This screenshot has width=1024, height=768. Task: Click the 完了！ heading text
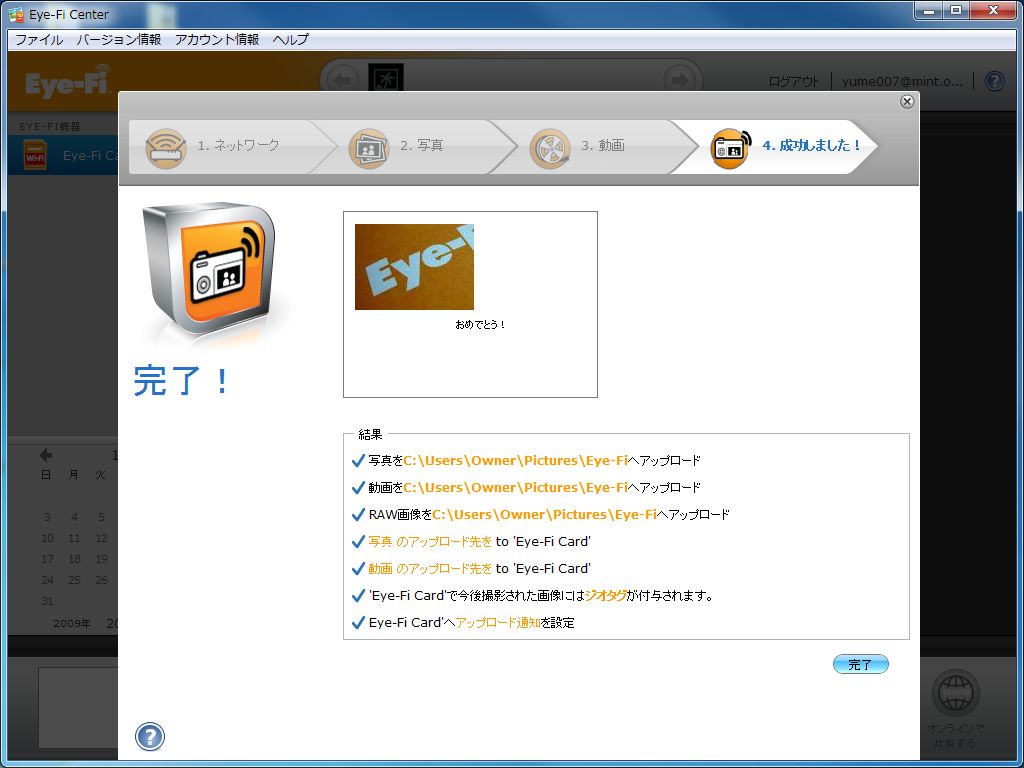182,381
